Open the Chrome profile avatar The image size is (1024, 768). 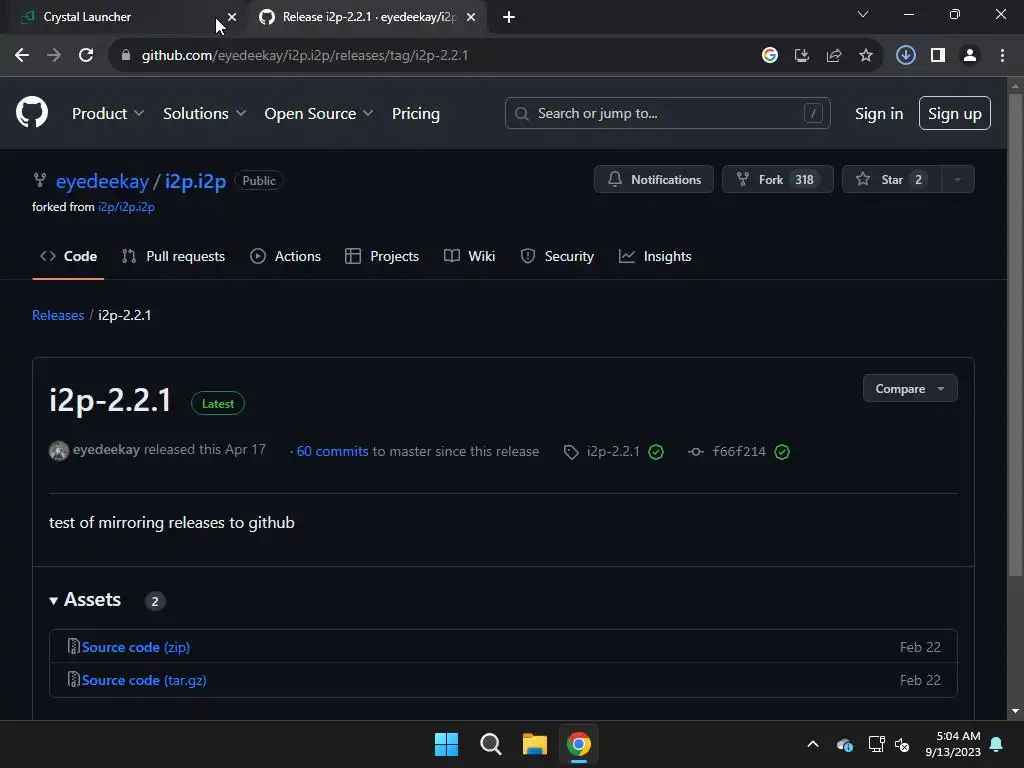(970, 56)
